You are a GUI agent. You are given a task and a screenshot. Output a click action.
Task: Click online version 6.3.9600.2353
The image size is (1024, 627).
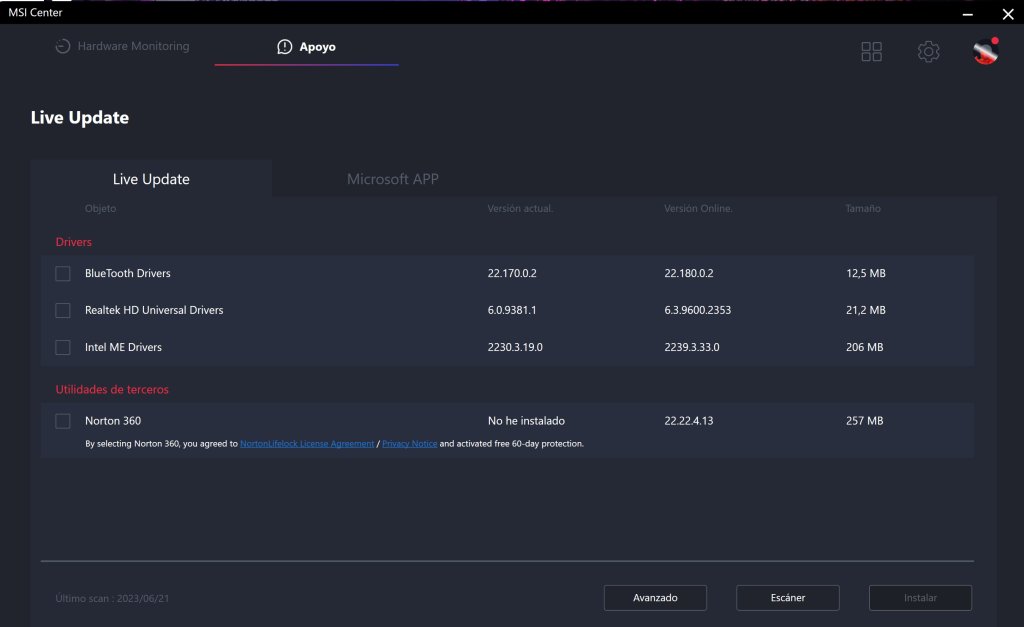697,310
